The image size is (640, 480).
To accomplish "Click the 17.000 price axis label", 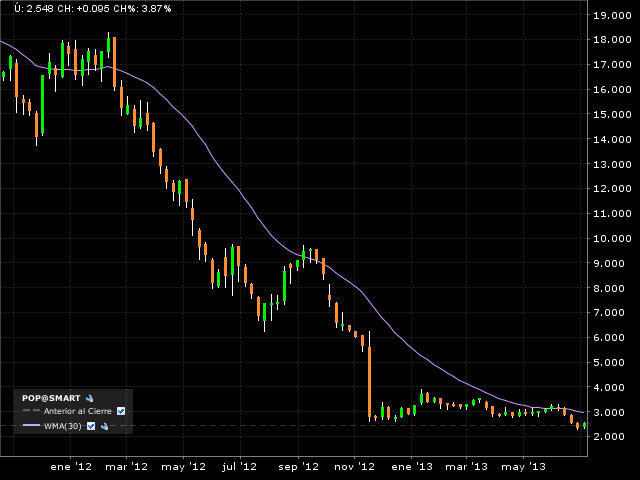I will [x=612, y=64].
